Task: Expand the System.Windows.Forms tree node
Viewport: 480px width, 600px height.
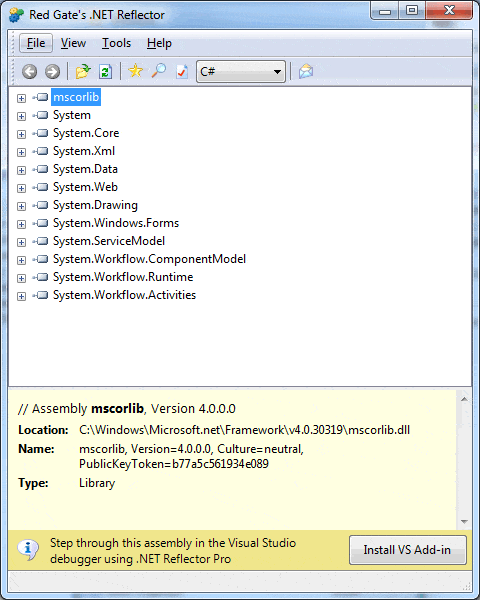Action: 21,224
